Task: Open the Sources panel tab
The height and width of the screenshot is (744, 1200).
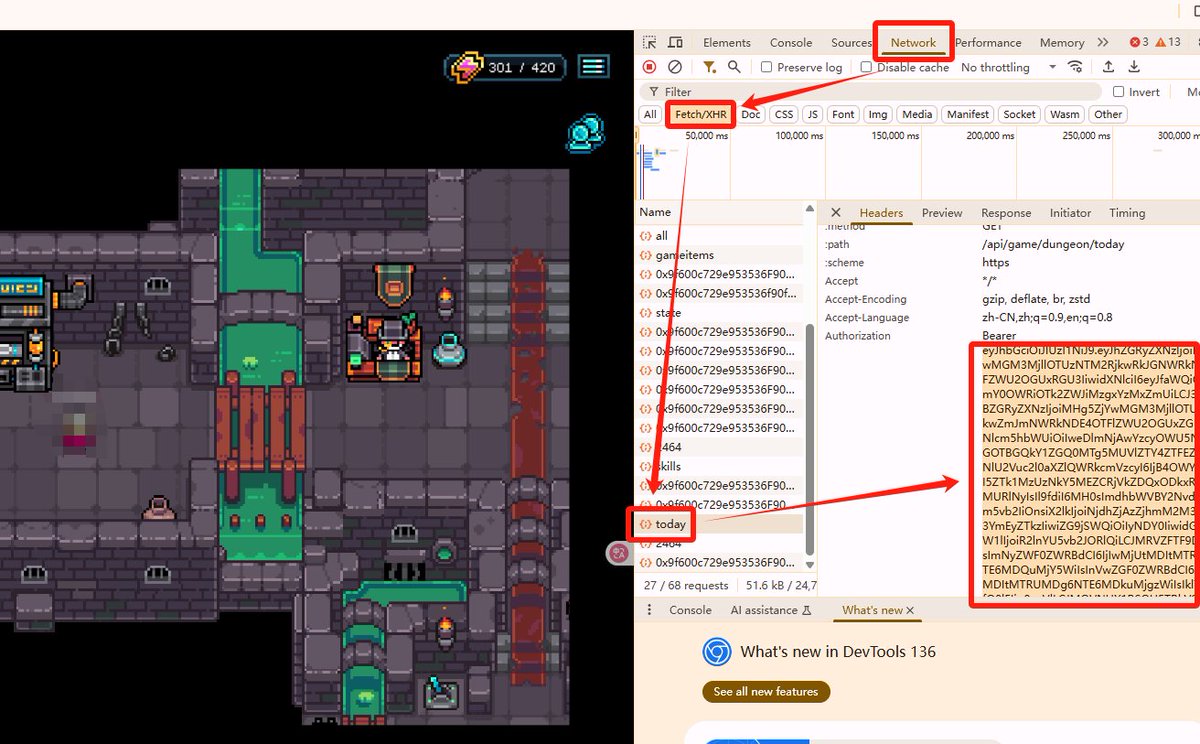Action: pyautogui.click(x=852, y=43)
